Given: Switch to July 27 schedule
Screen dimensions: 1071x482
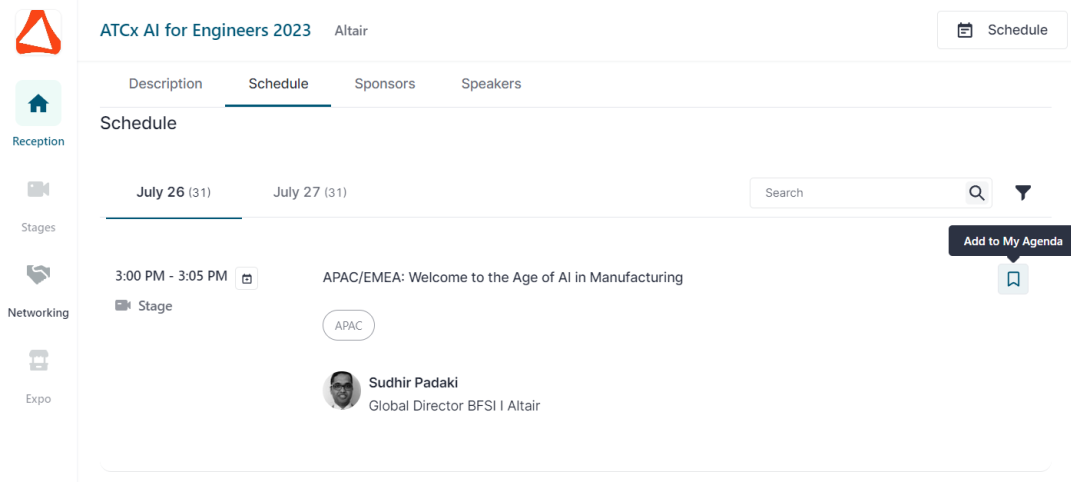Looking at the screenshot, I should tap(310, 192).
